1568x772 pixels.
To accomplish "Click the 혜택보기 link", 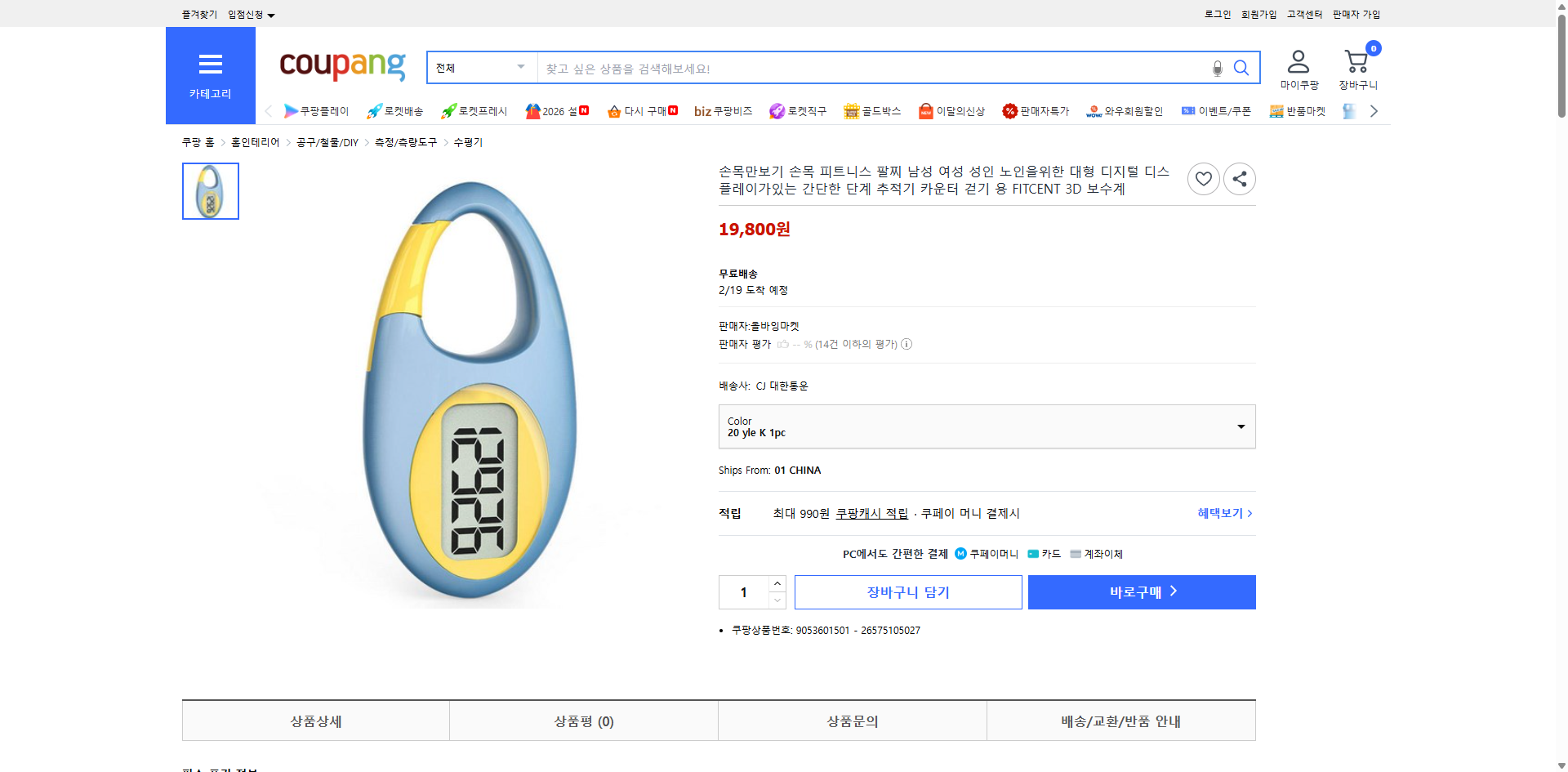I will click(1220, 513).
